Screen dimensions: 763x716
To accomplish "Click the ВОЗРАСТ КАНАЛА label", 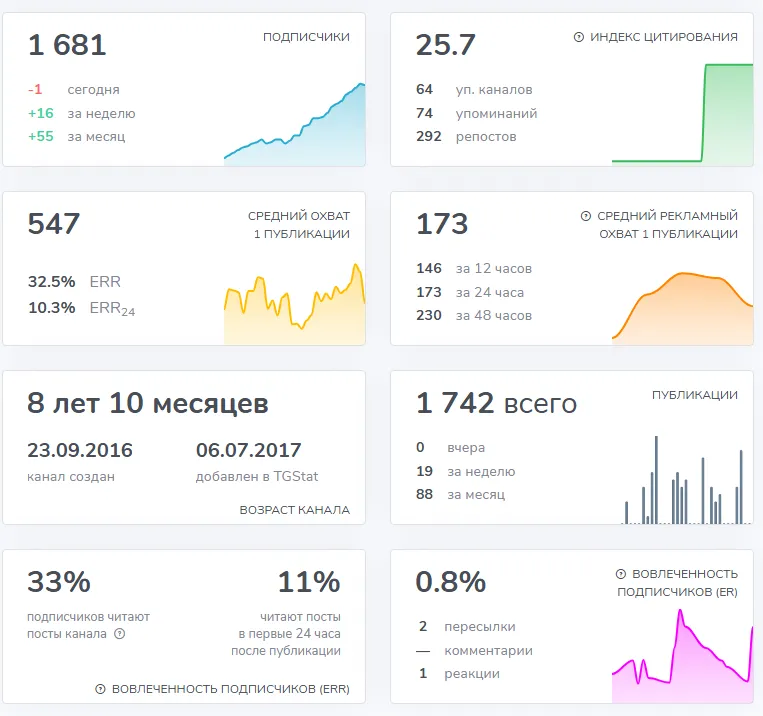I will pyautogui.click(x=294, y=510).
